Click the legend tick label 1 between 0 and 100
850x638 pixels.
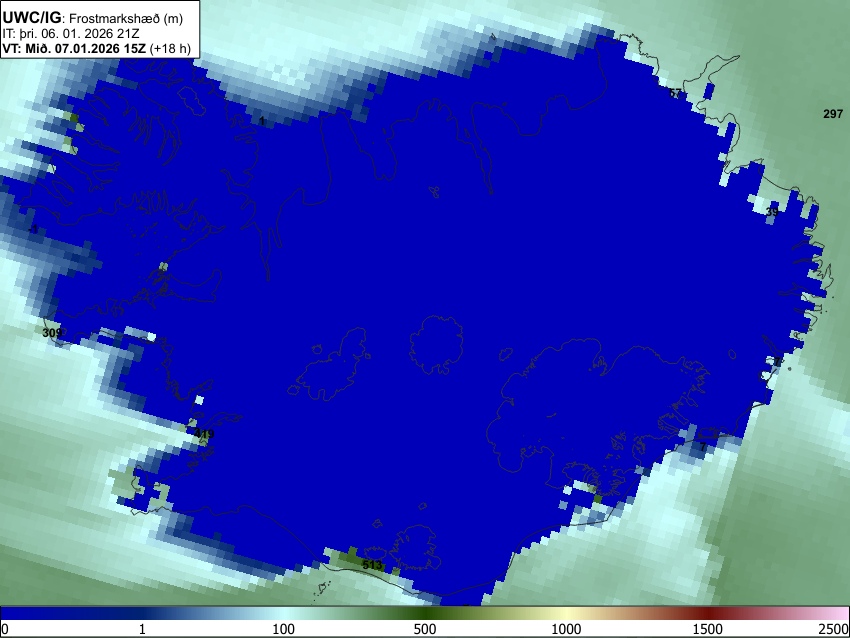(x=142, y=629)
